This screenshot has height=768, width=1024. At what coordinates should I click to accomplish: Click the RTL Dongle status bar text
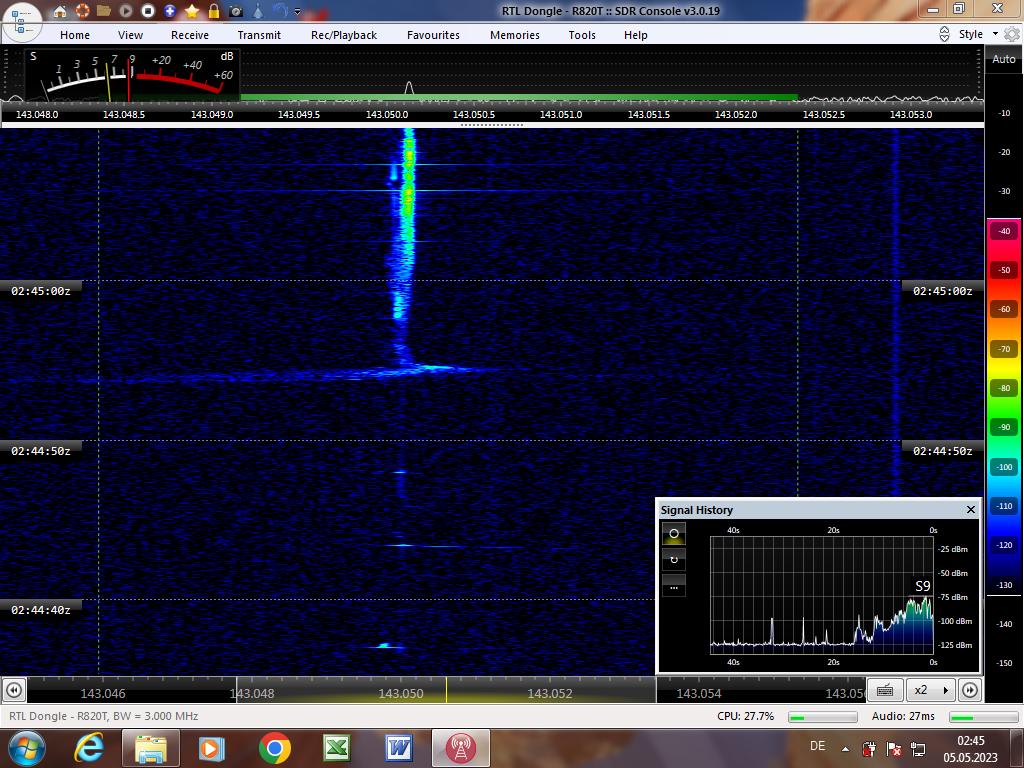coord(103,716)
